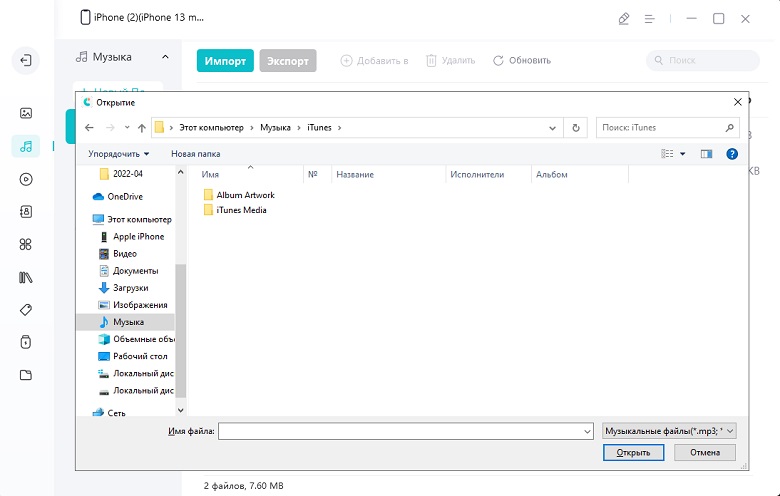Select Музыка in the navigation tree
Viewport: 780px width, 496px height.
(x=125, y=322)
